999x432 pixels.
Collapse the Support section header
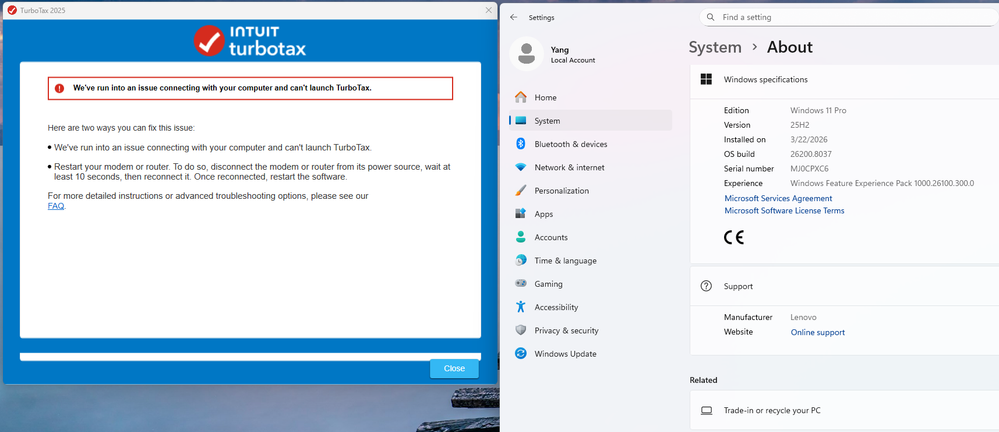[845, 286]
